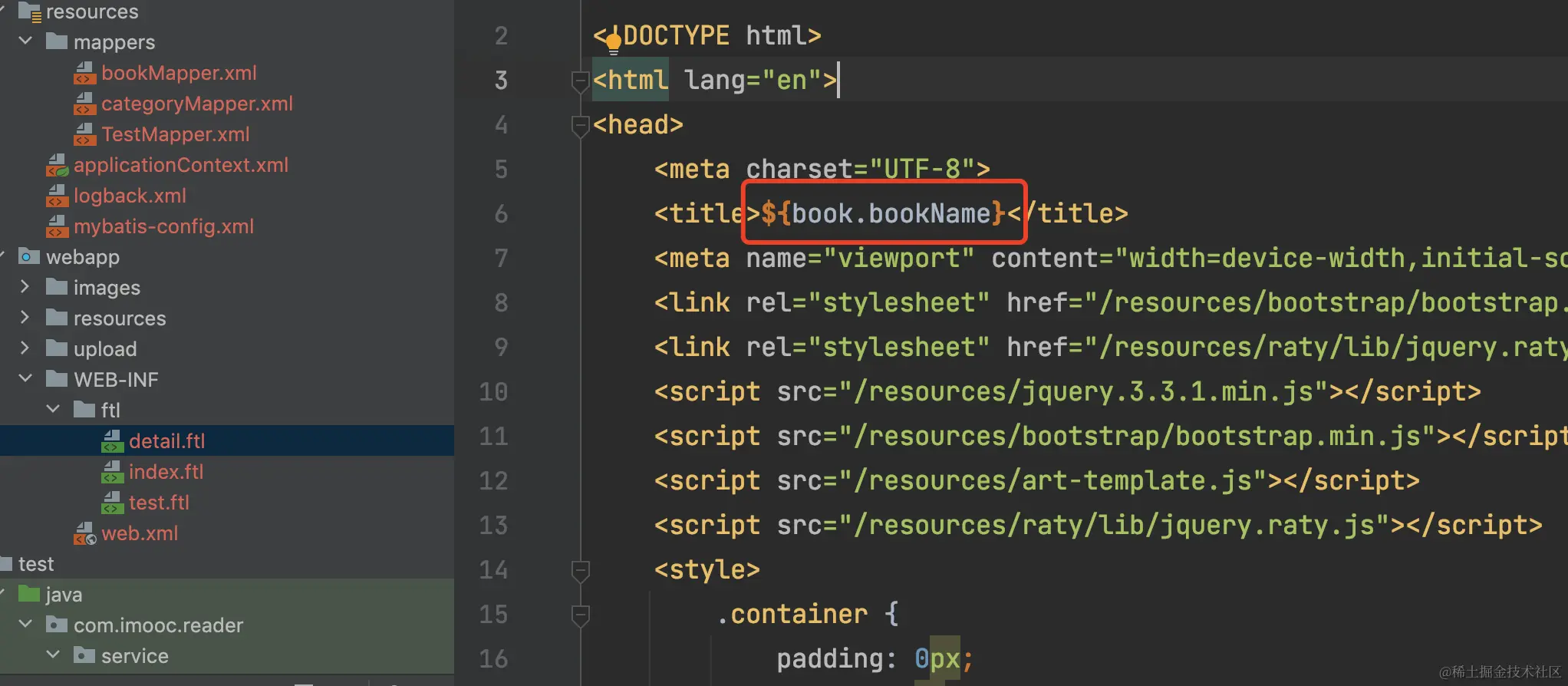The width and height of the screenshot is (1568, 686).
Task: Click the ${book.bookName} expression in the title
Action: pyautogui.click(x=883, y=213)
